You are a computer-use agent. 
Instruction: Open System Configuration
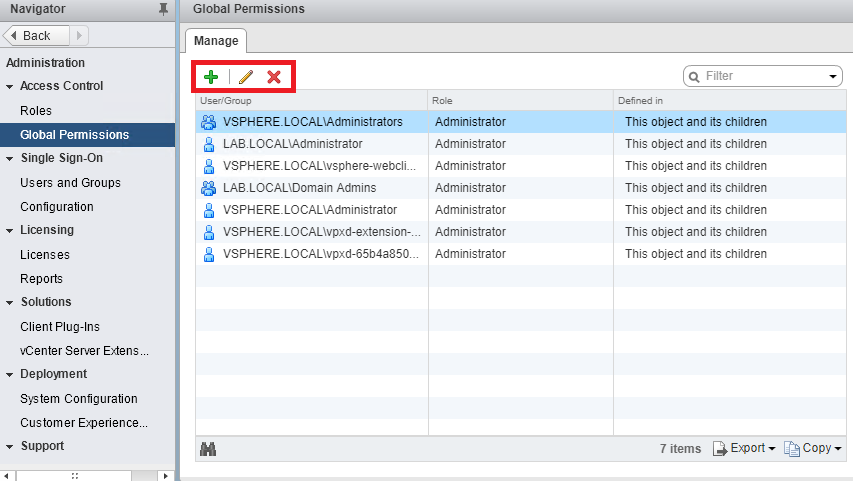pyautogui.click(x=79, y=399)
